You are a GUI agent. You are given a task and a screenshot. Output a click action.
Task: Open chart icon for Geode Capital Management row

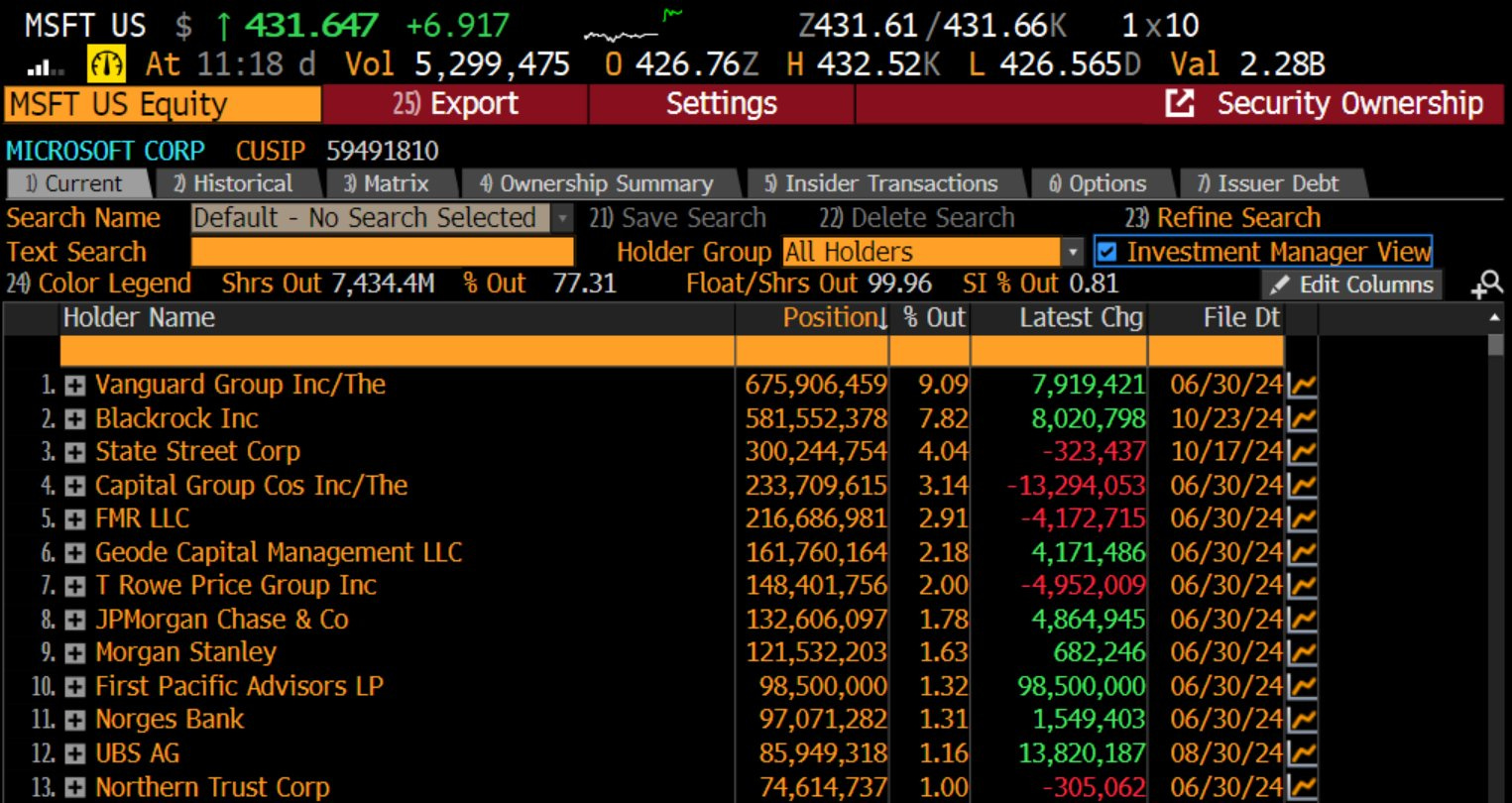tap(1303, 552)
